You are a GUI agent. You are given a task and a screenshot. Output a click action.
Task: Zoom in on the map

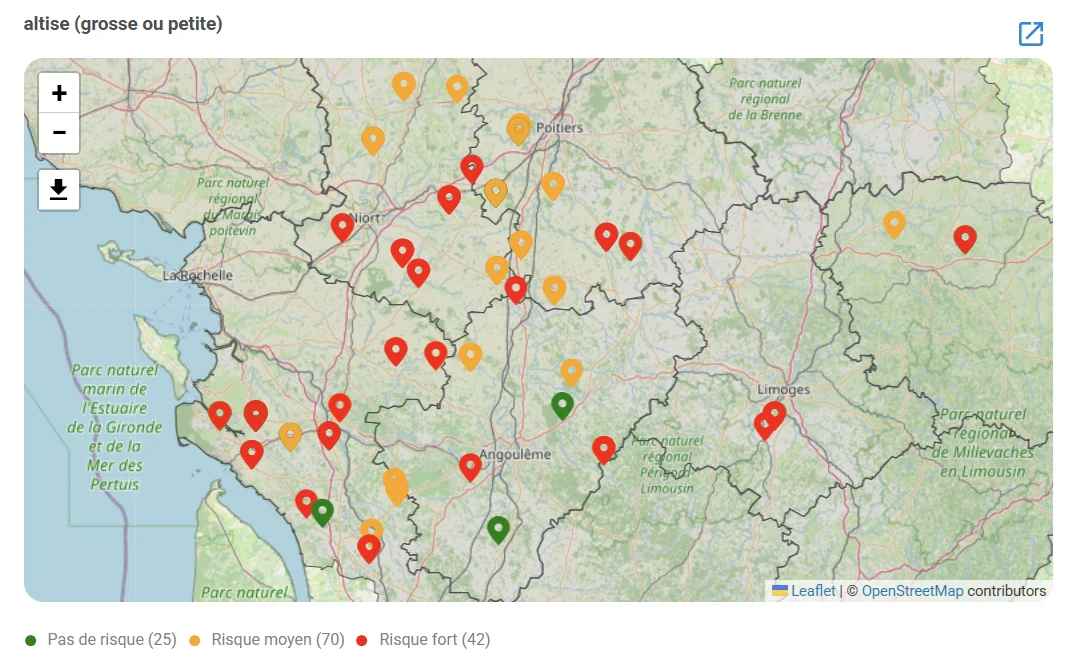coord(59,93)
